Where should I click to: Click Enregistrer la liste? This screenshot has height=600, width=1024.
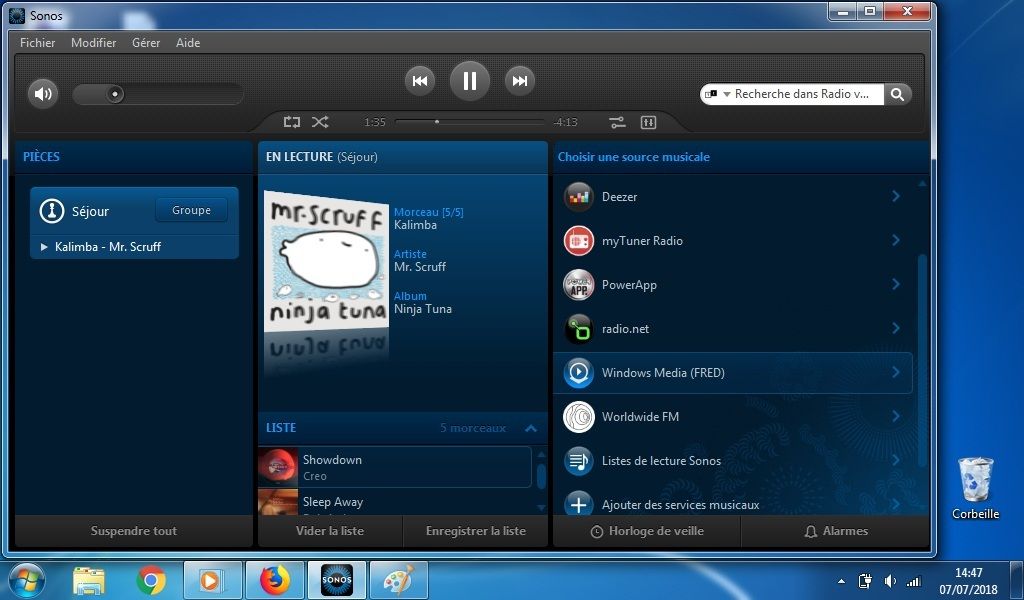coord(475,531)
